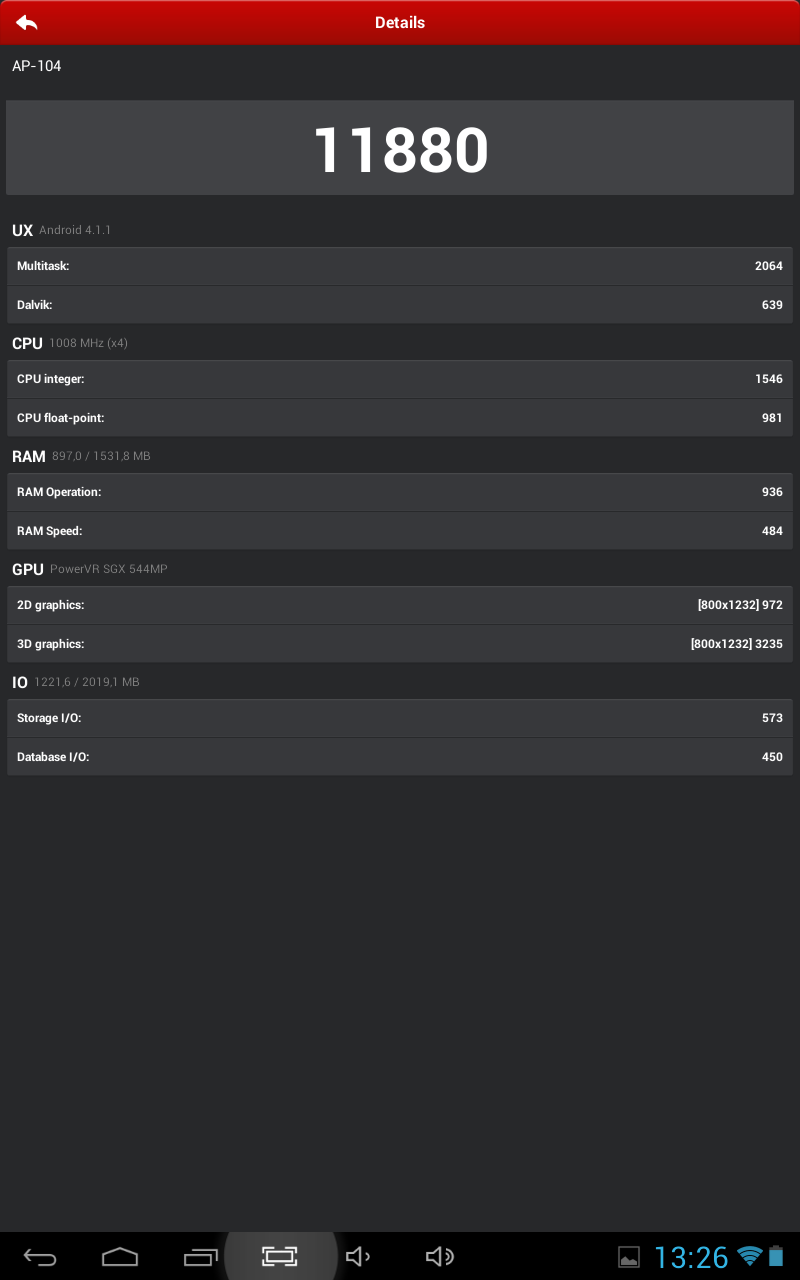Tap the screenshot capture icon in navigation bar
The image size is (800, 1280).
click(280, 1257)
